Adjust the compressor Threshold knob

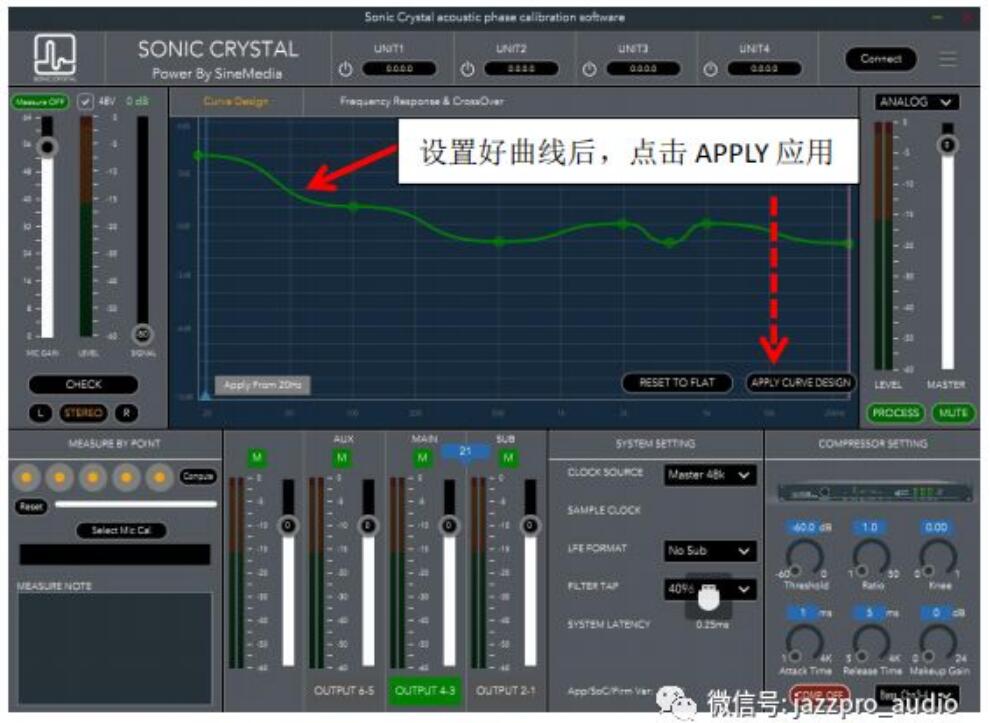tap(804, 559)
